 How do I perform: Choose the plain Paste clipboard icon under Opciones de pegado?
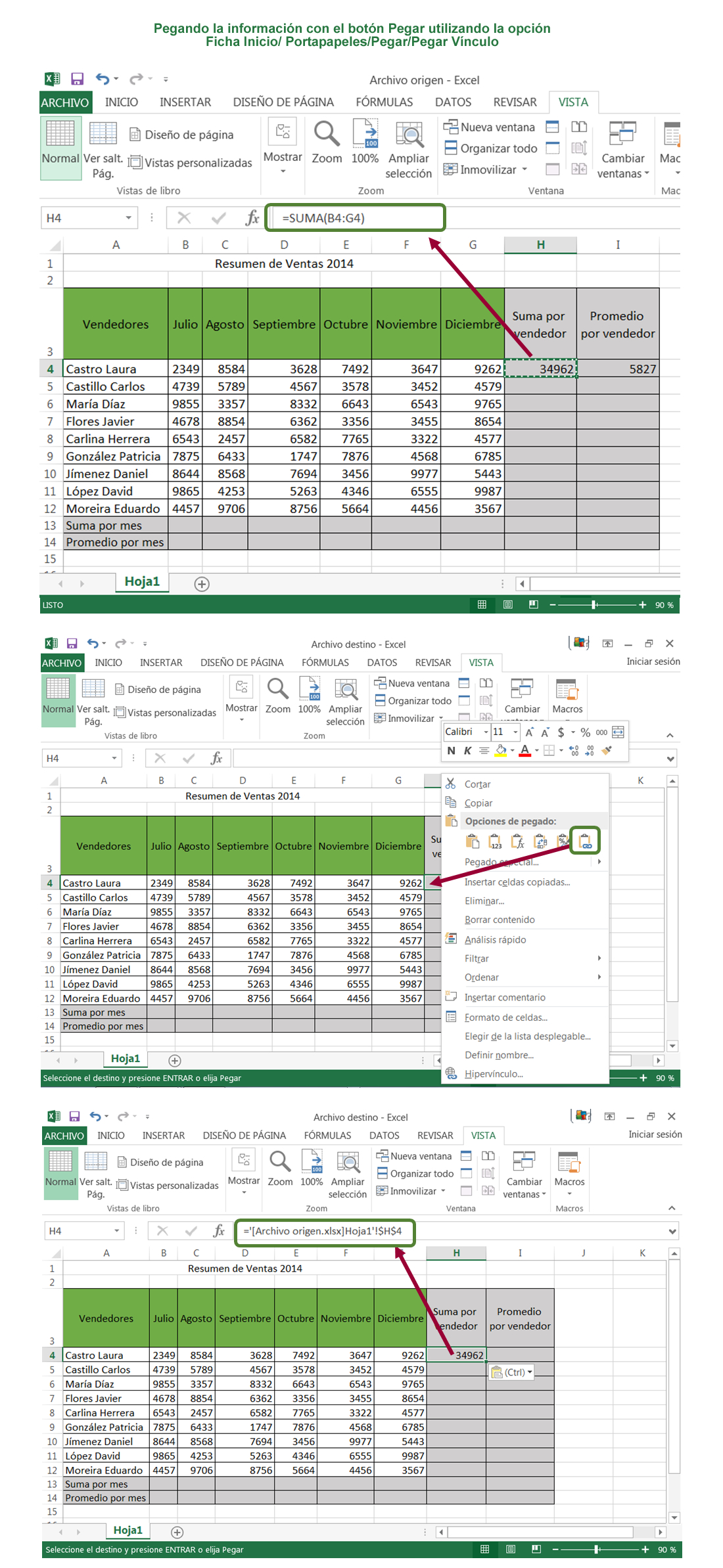tap(472, 841)
